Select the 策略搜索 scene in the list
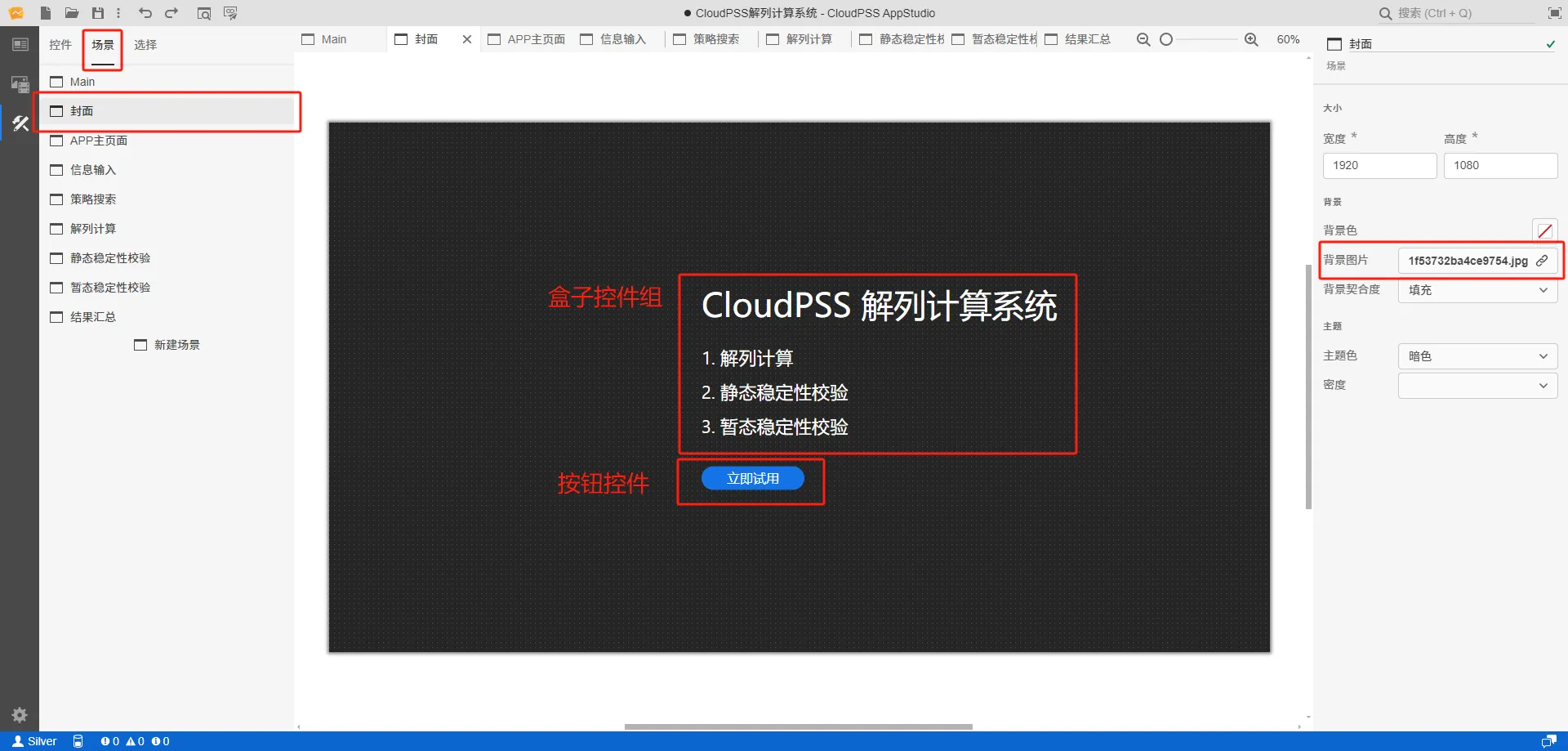Image resolution: width=1568 pixels, height=751 pixels. click(167, 199)
